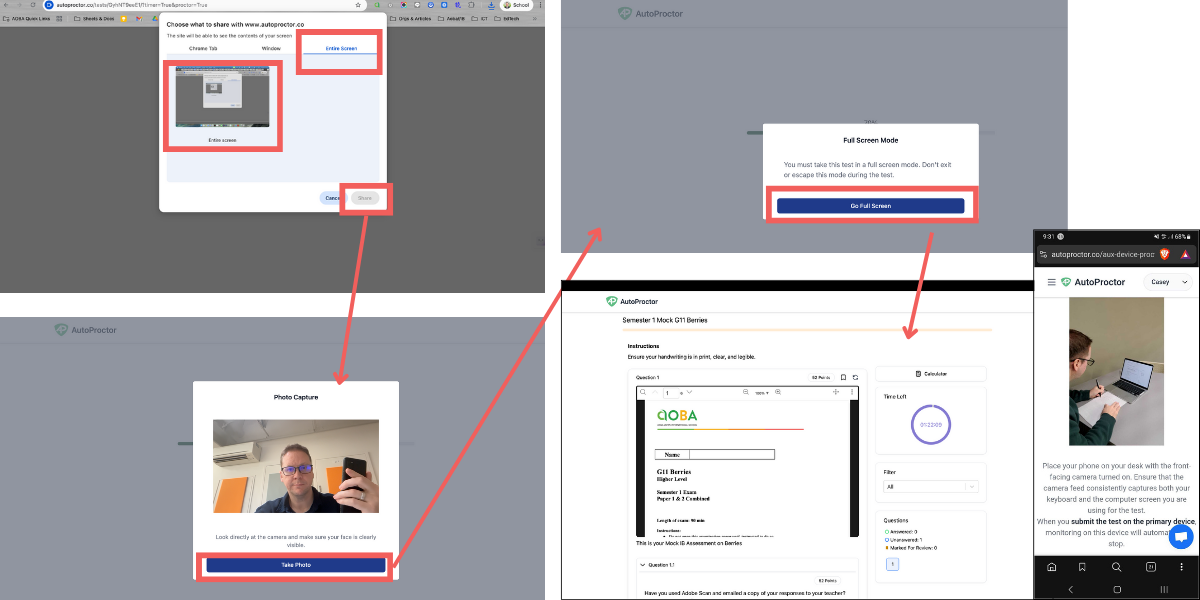
Task: Click the refresh icon on Question 1
Action: 855,377
